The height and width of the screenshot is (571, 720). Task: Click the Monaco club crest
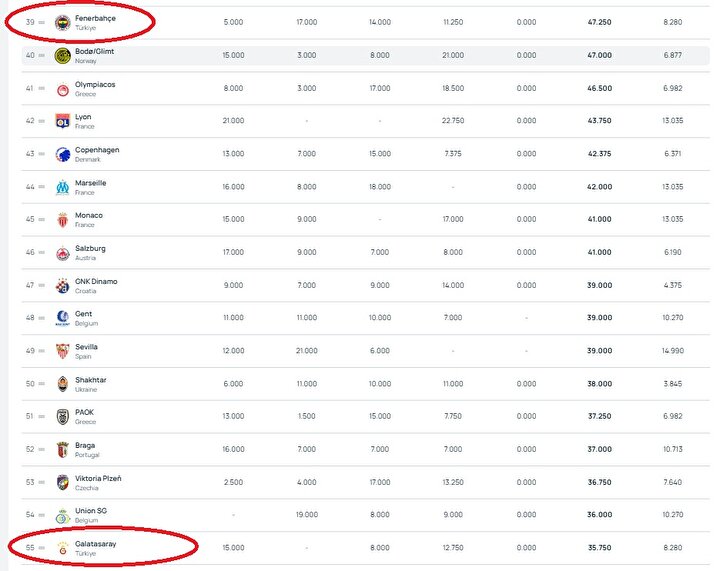(x=62, y=220)
